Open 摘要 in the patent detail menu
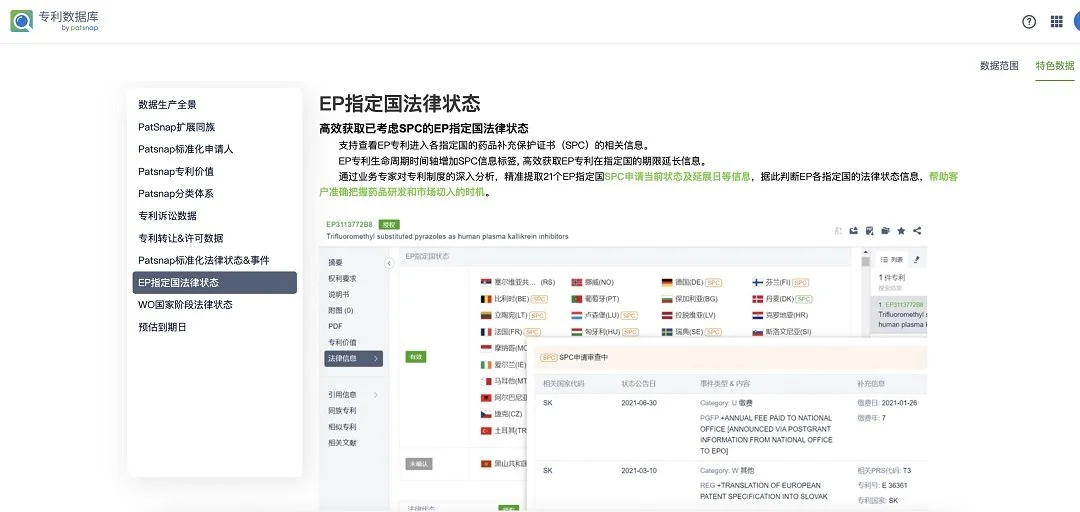The height and width of the screenshot is (512, 1080). [335, 263]
